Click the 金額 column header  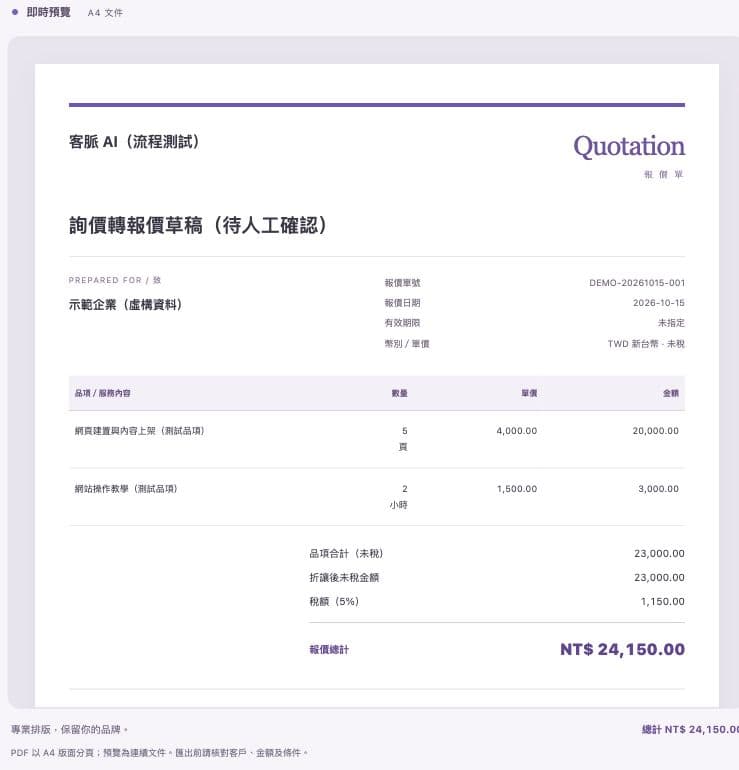click(671, 393)
